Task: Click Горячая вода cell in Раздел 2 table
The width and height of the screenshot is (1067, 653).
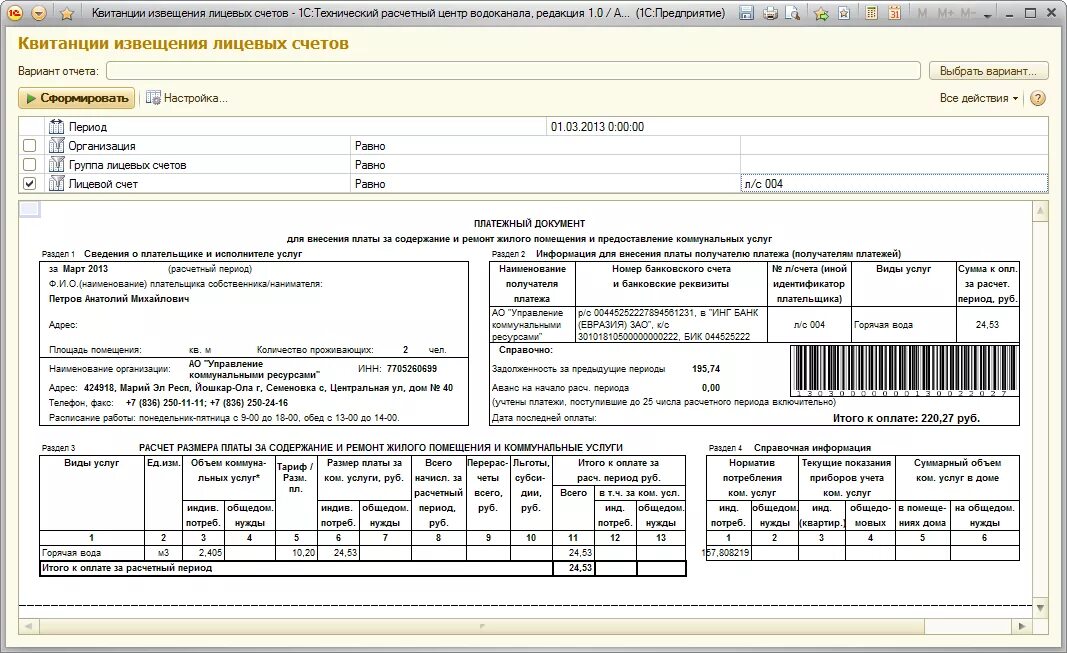Action: tap(903, 325)
